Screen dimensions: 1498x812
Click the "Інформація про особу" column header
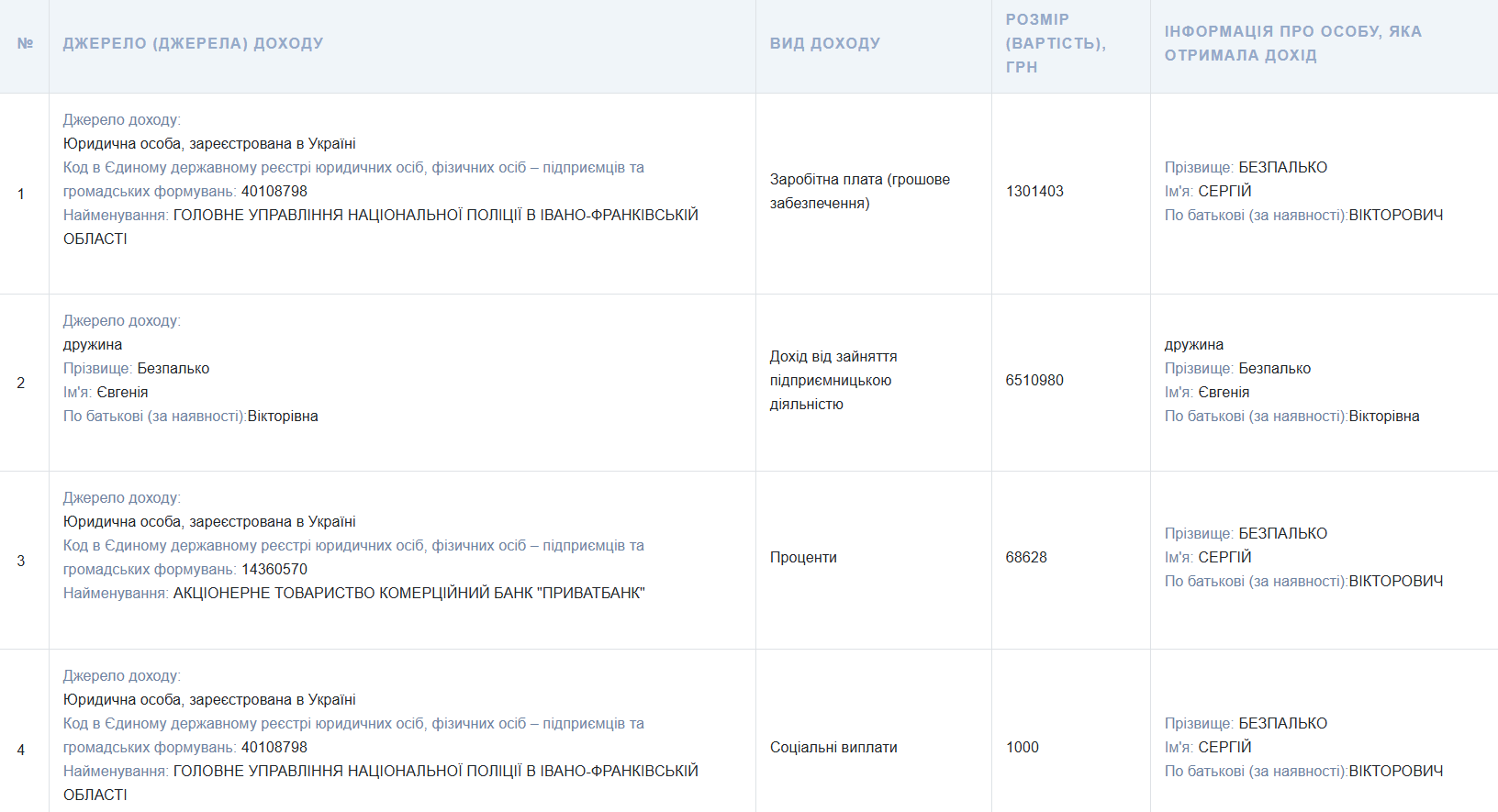[1292, 43]
